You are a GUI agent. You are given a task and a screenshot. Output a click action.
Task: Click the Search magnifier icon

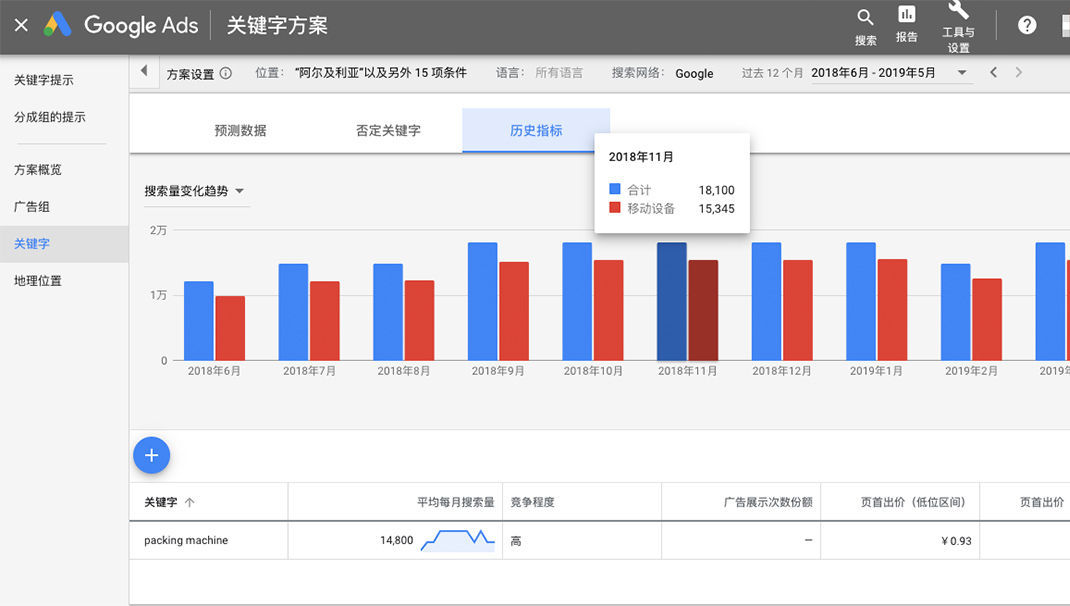865,18
